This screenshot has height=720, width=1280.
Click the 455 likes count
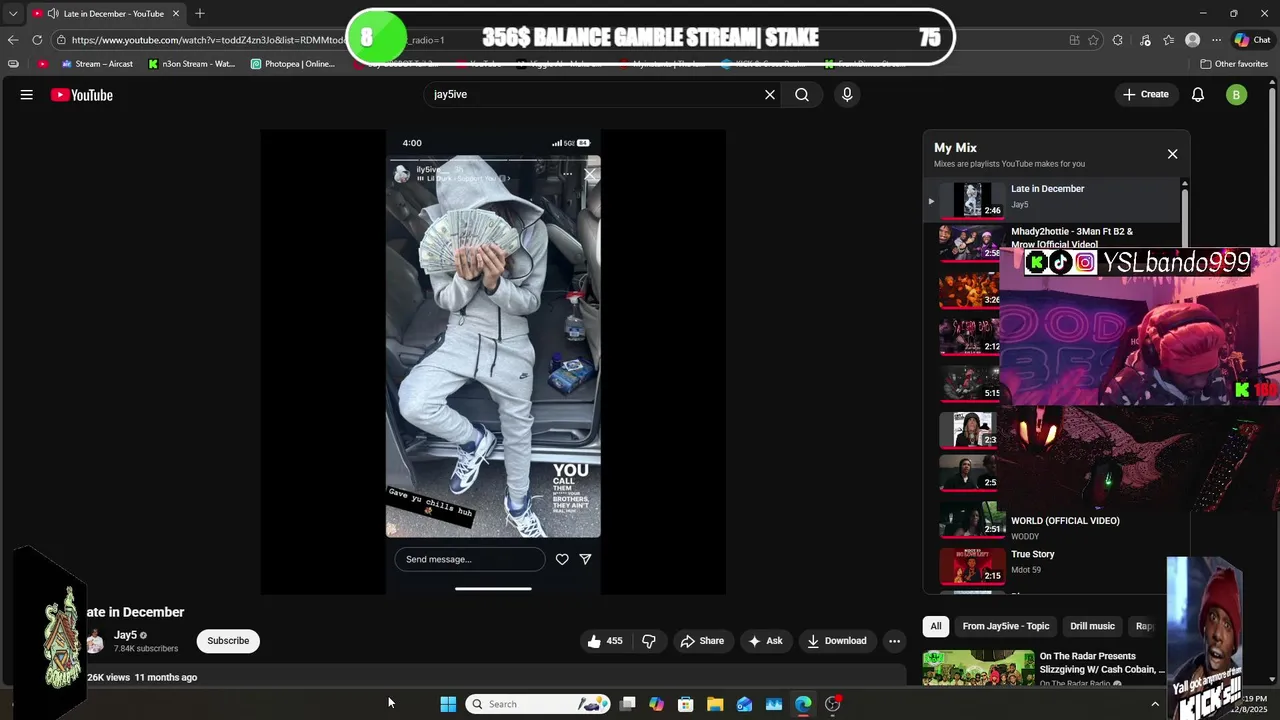pyautogui.click(x=614, y=641)
